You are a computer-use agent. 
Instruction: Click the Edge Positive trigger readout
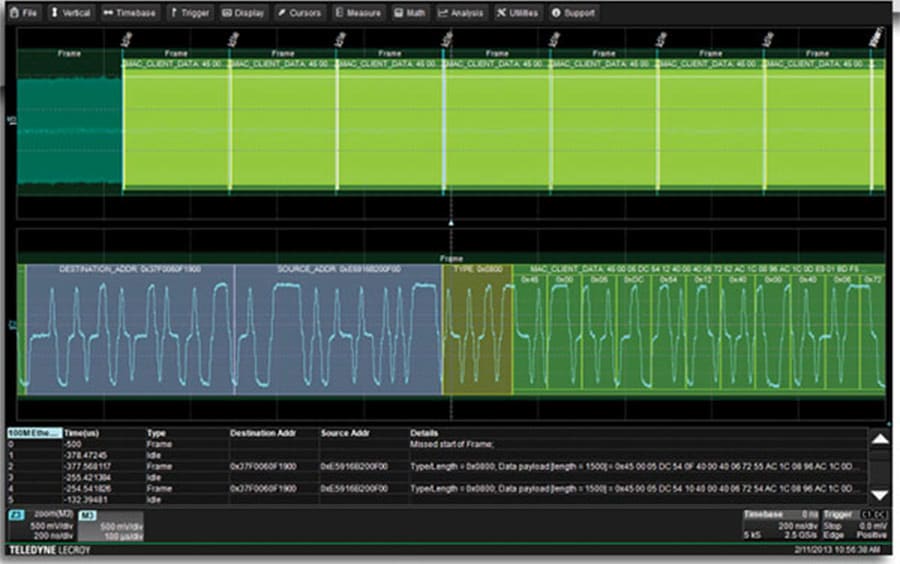pyautogui.click(x=855, y=535)
